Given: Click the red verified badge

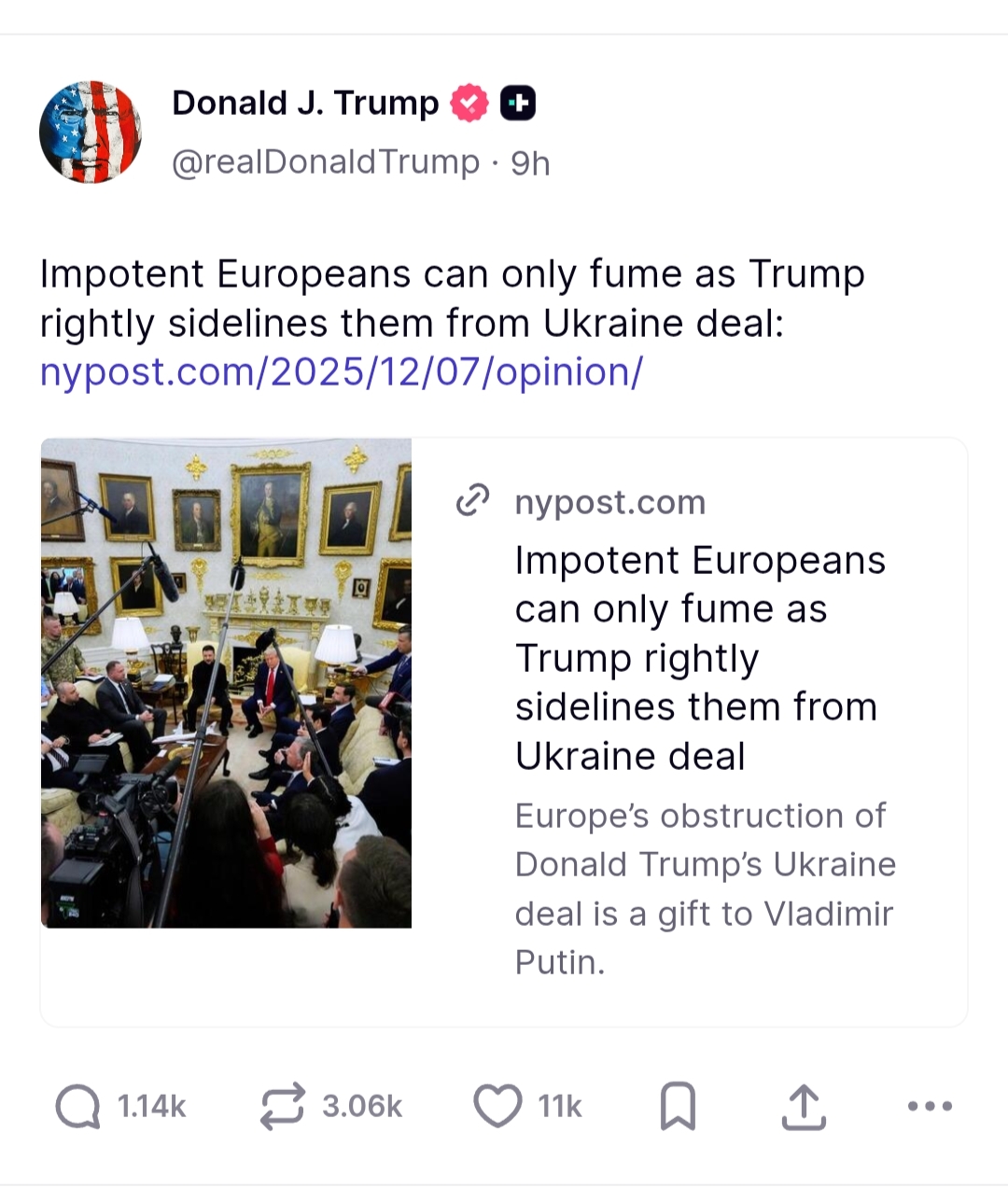Looking at the screenshot, I should 469,104.
